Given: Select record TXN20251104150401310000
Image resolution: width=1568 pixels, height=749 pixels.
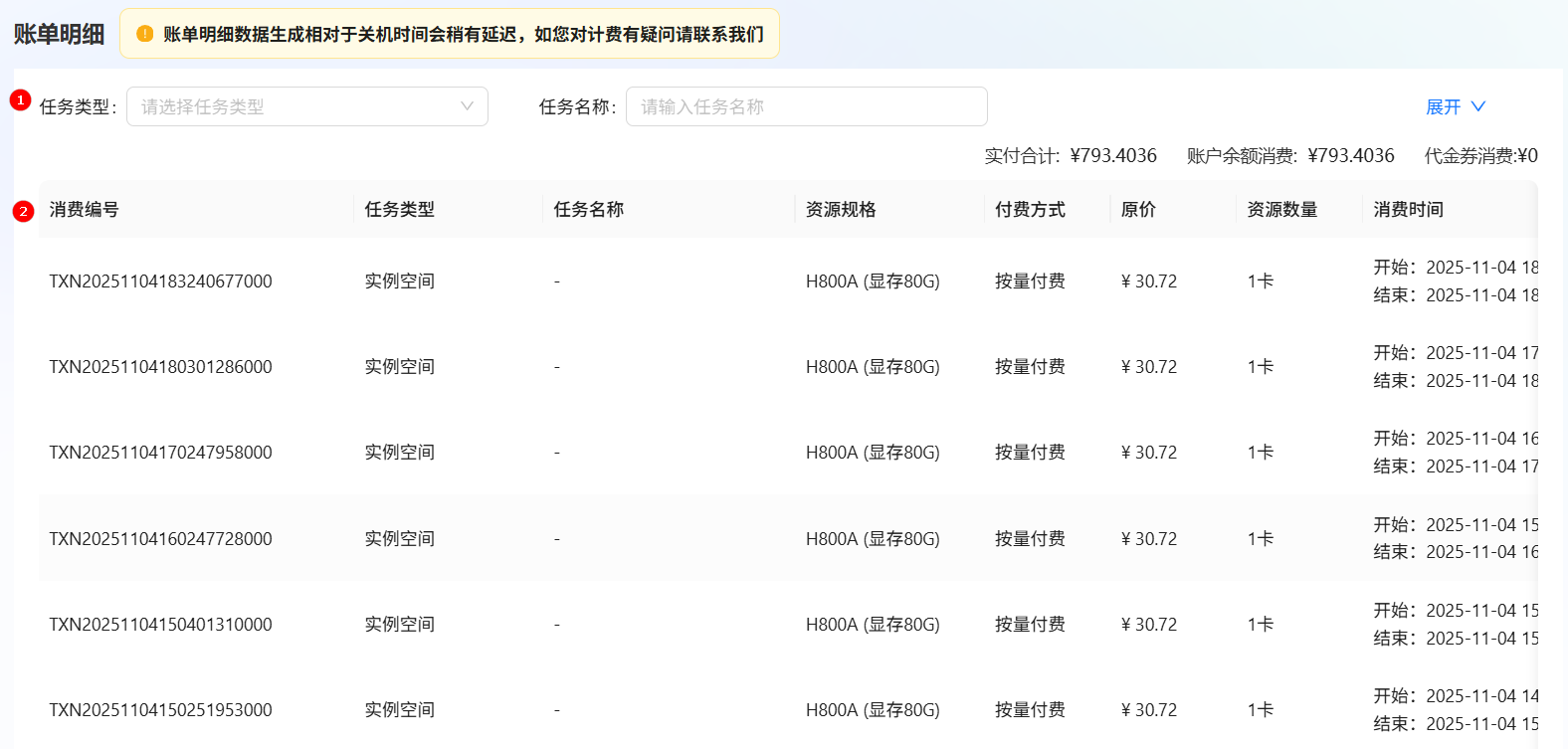Looking at the screenshot, I should tap(160, 625).
